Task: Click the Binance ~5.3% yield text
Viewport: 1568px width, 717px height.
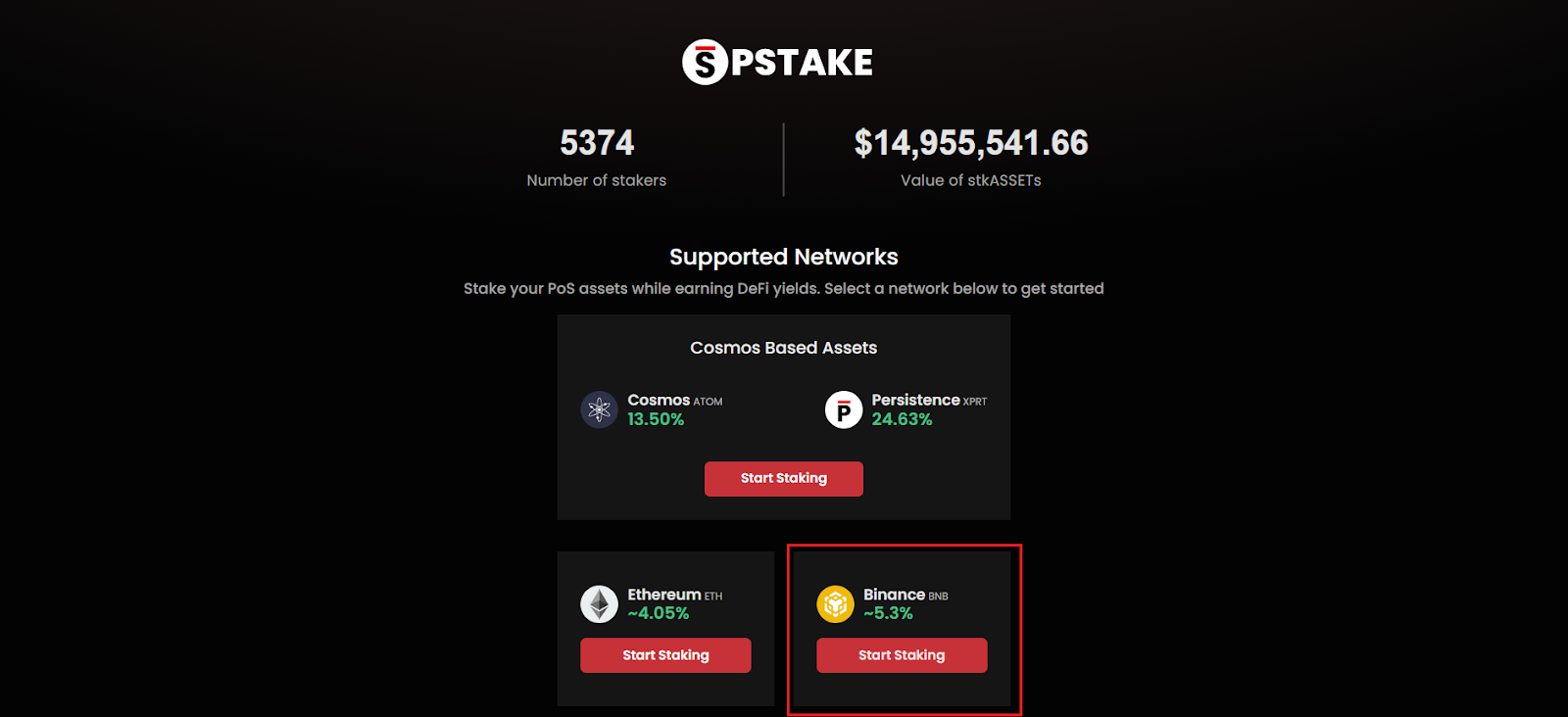Action: pos(888,613)
